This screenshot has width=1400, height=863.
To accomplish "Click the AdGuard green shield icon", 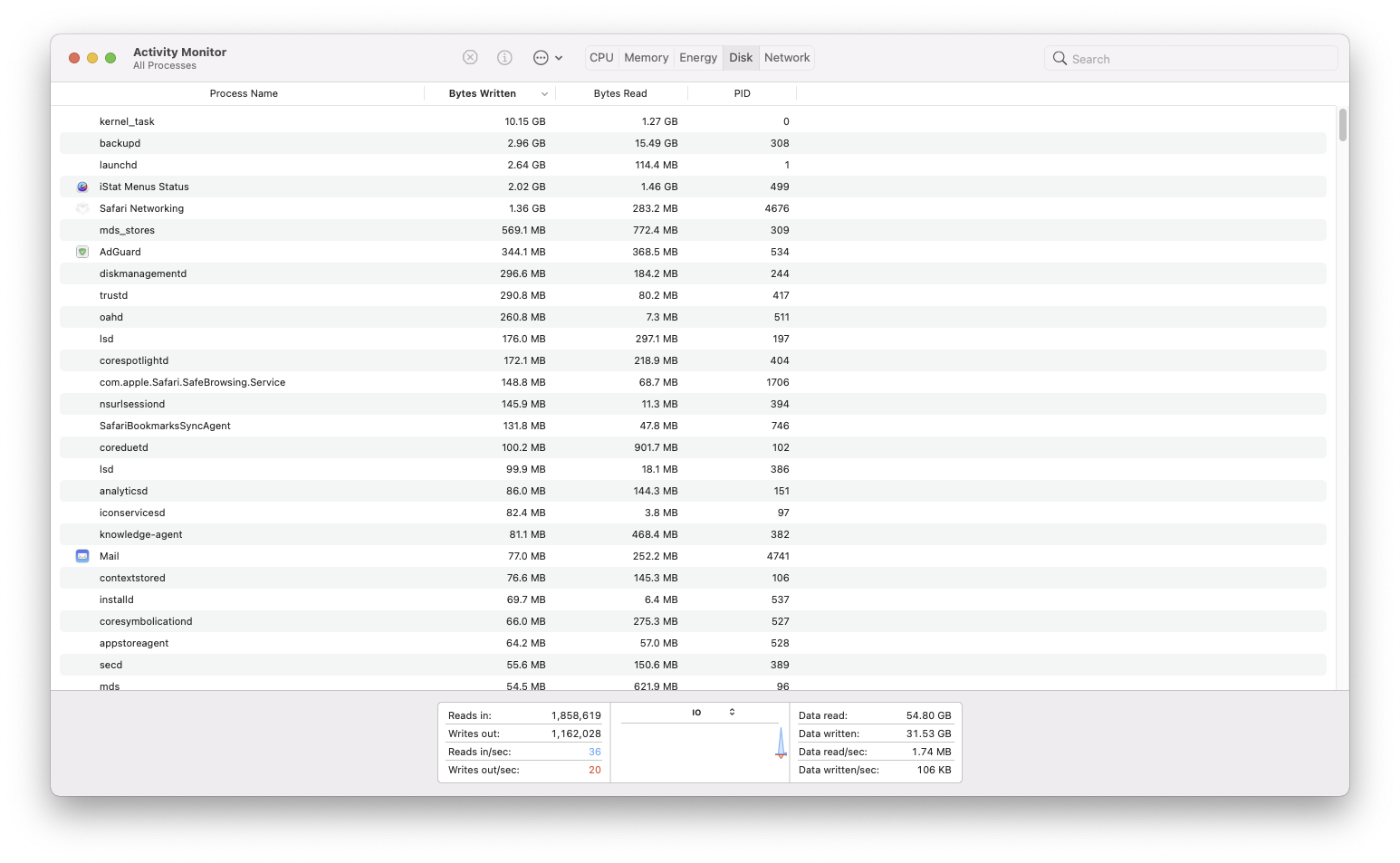I will (82, 252).
